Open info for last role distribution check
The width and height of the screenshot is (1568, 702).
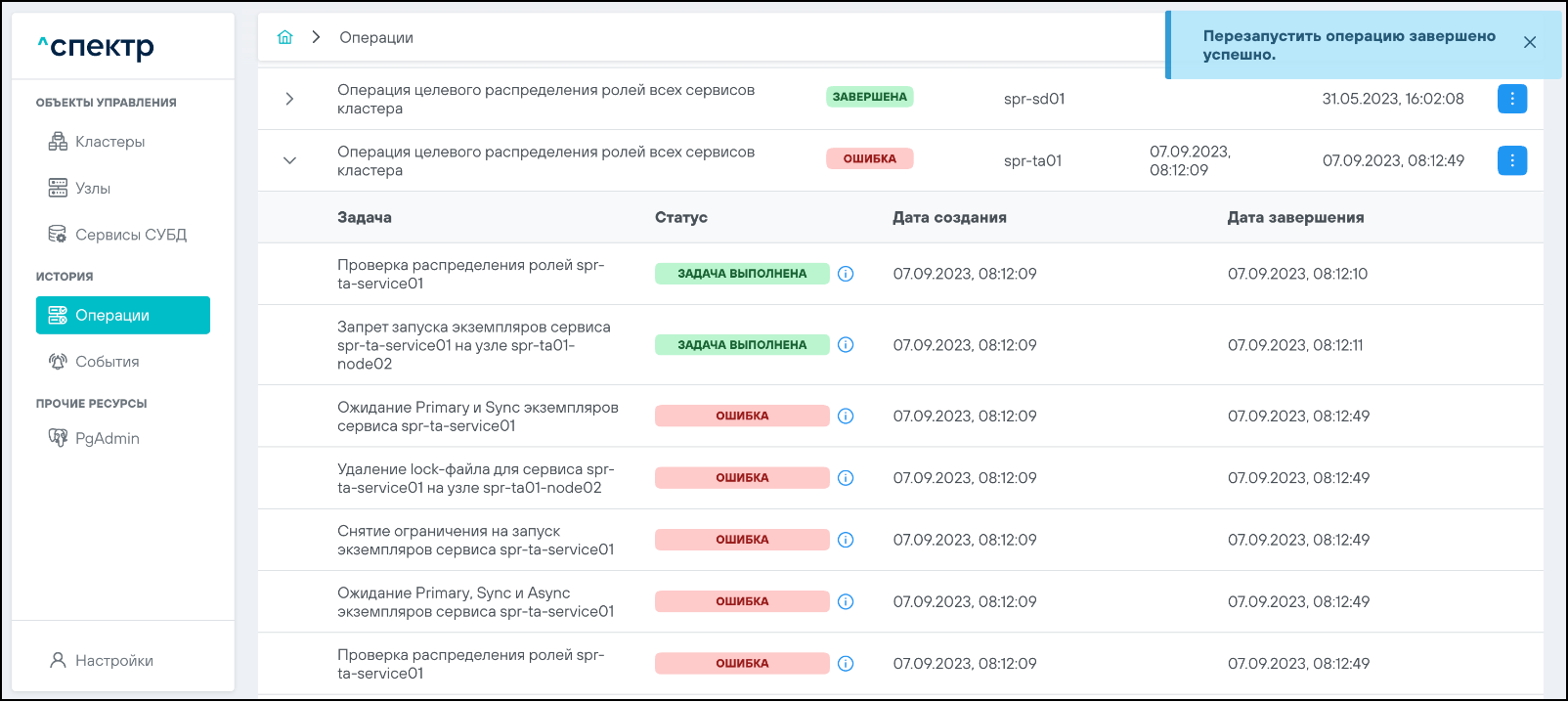coord(846,664)
